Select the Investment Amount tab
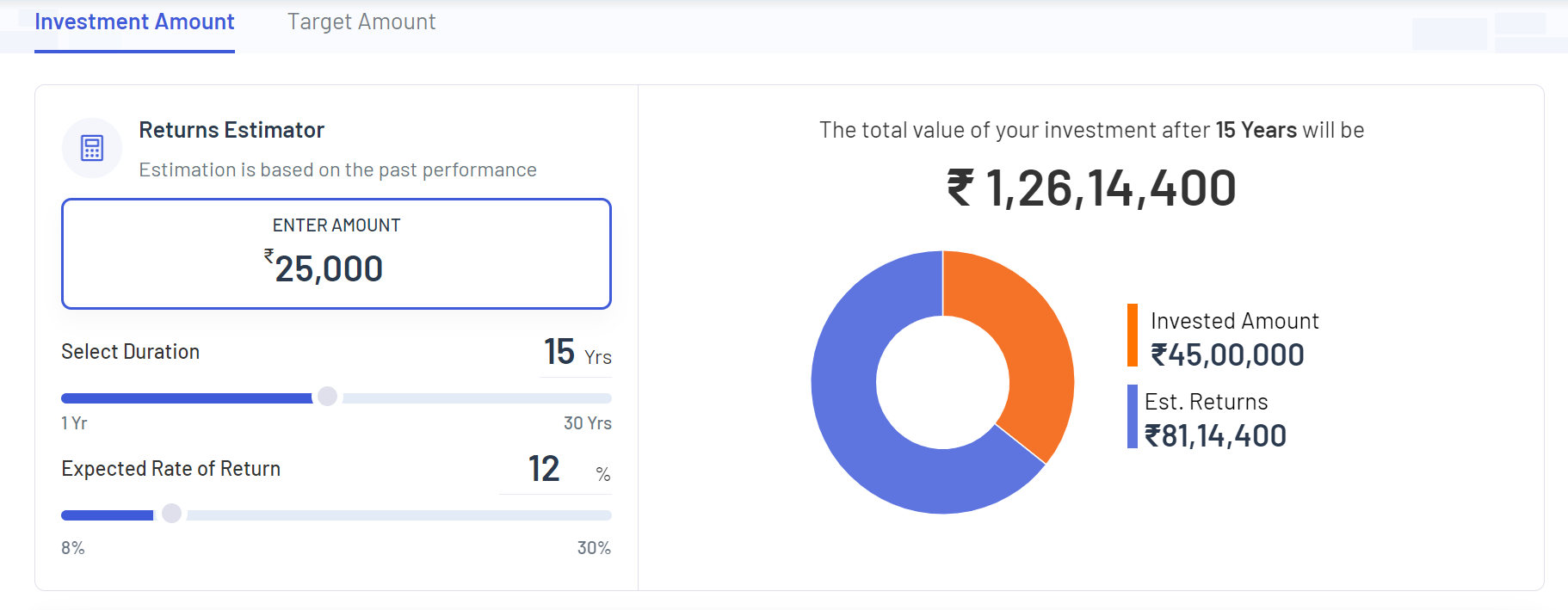1568x610 pixels. pos(134,22)
